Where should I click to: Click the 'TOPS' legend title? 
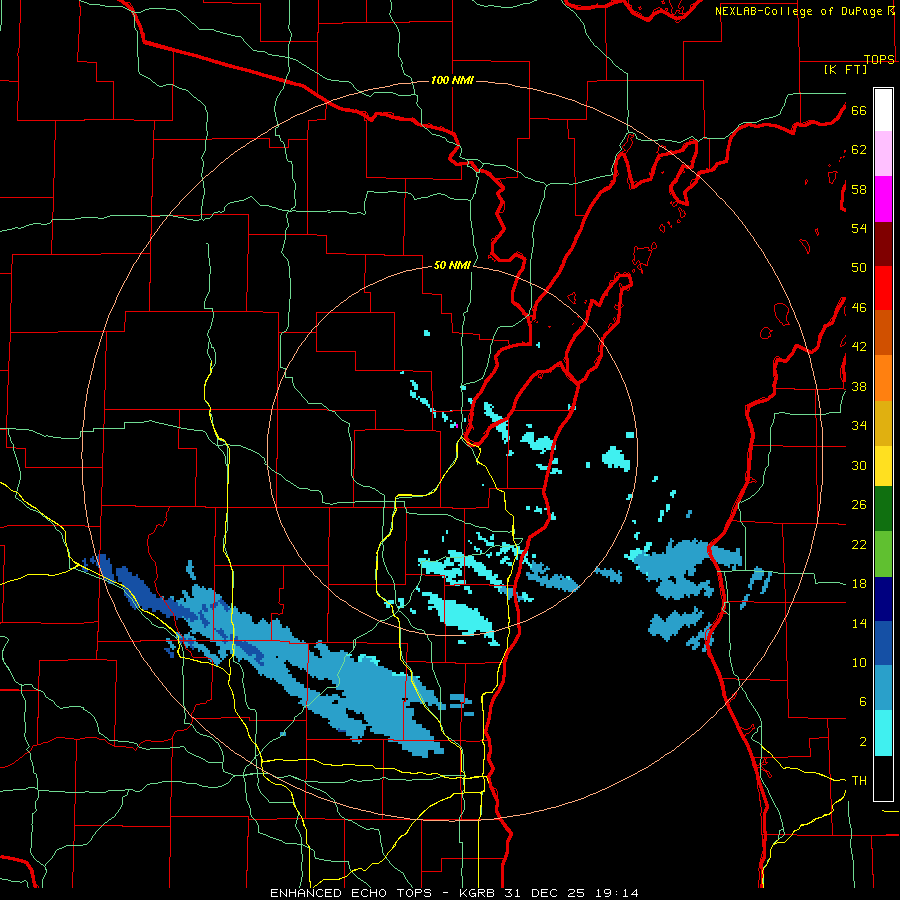879,59
